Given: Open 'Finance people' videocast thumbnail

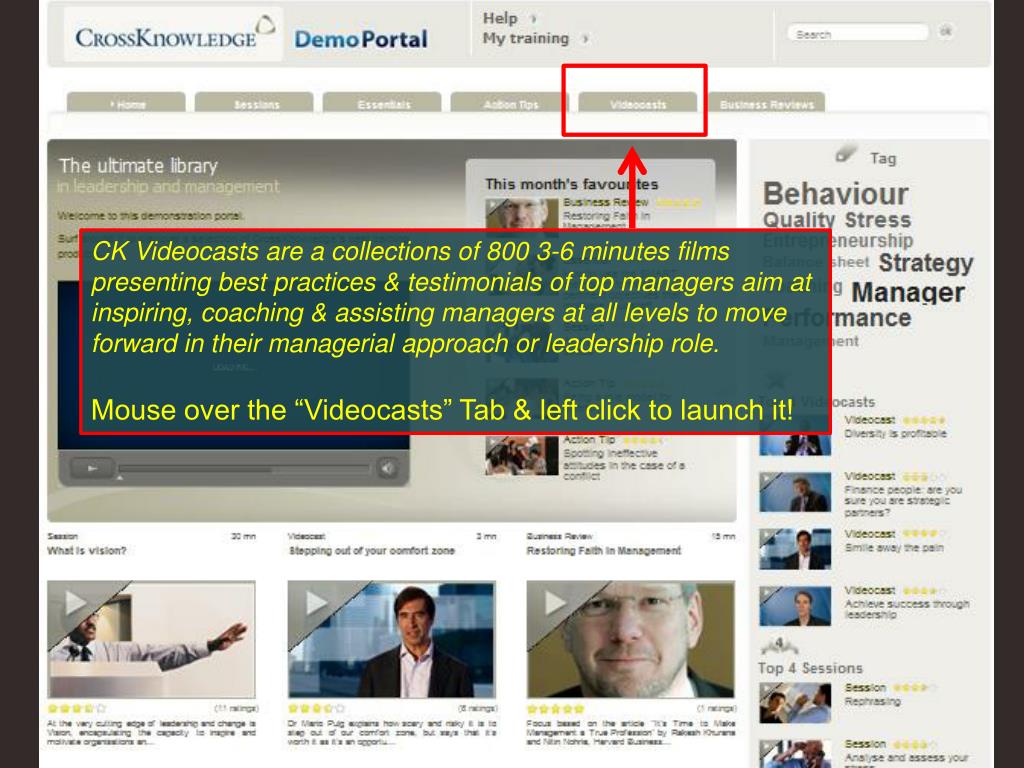Looking at the screenshot, I should (x=795, y=492).
